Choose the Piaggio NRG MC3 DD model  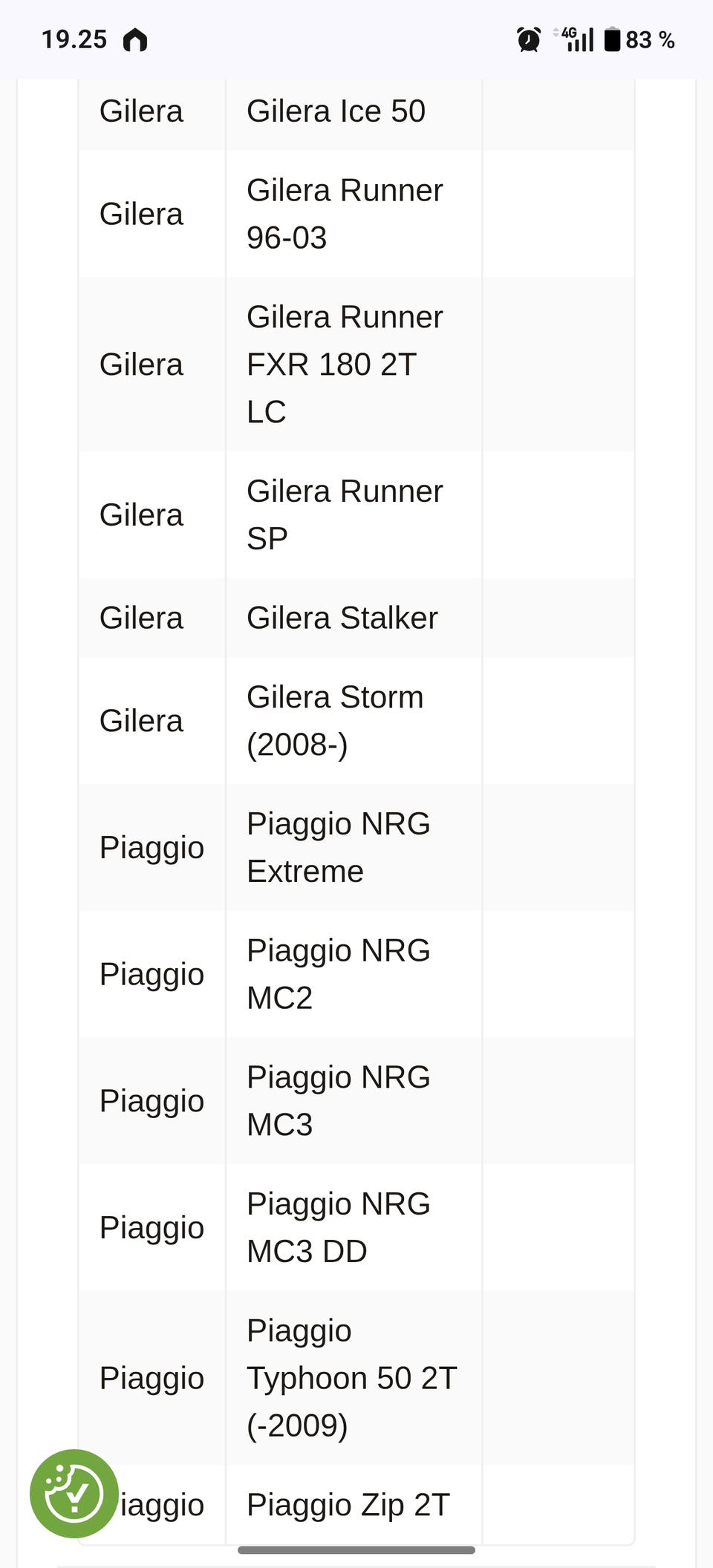coord(338,1227)
